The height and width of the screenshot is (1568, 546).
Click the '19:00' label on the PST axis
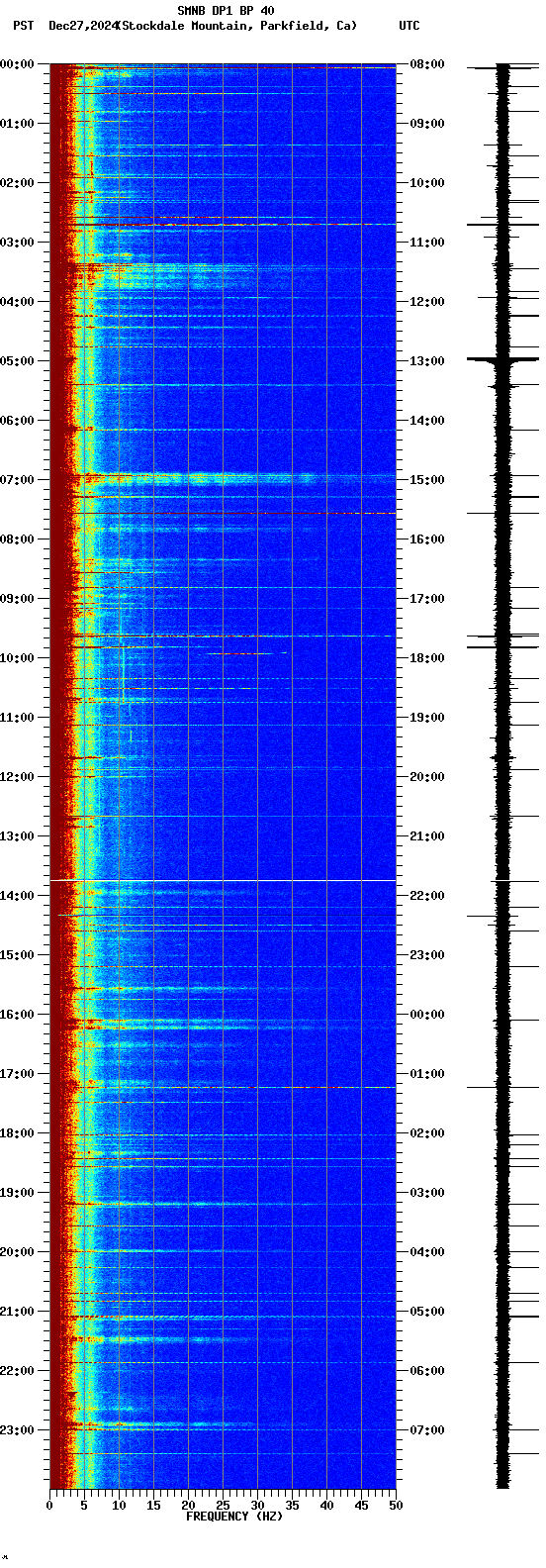17,1193
